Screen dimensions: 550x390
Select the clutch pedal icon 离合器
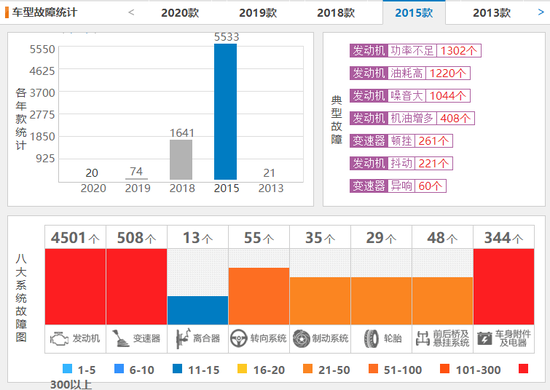(182, 338)
